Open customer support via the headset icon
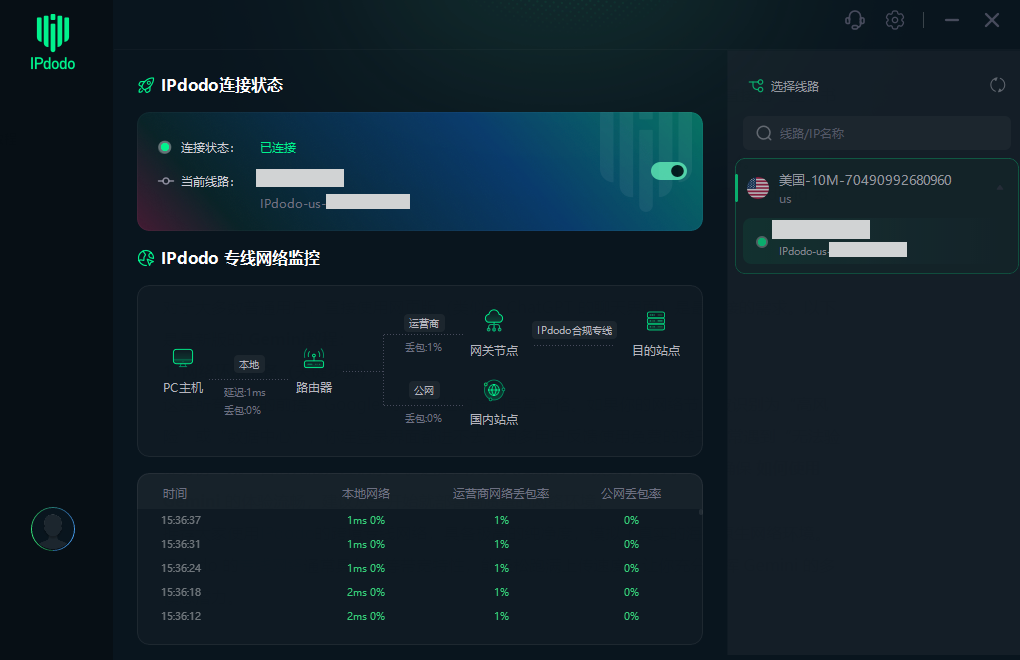 click(854, 20)
